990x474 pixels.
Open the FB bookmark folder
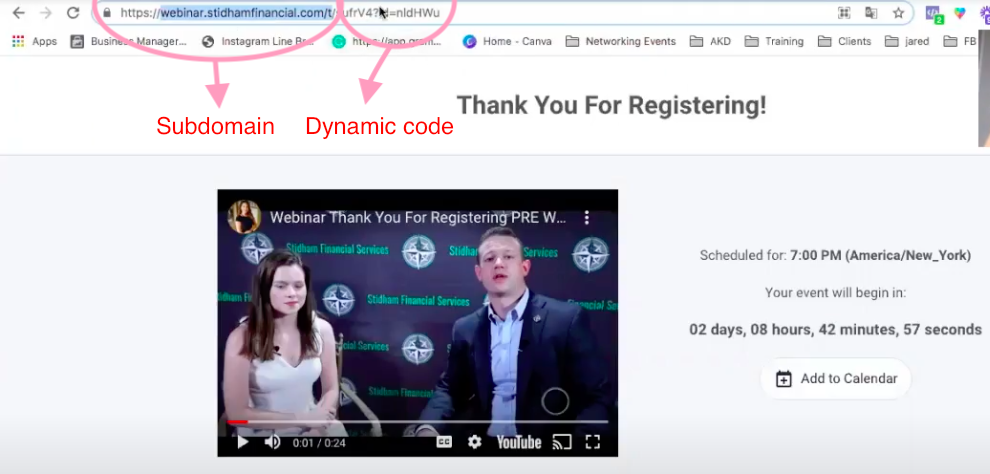pyautogui.click(x=960, y=42)
